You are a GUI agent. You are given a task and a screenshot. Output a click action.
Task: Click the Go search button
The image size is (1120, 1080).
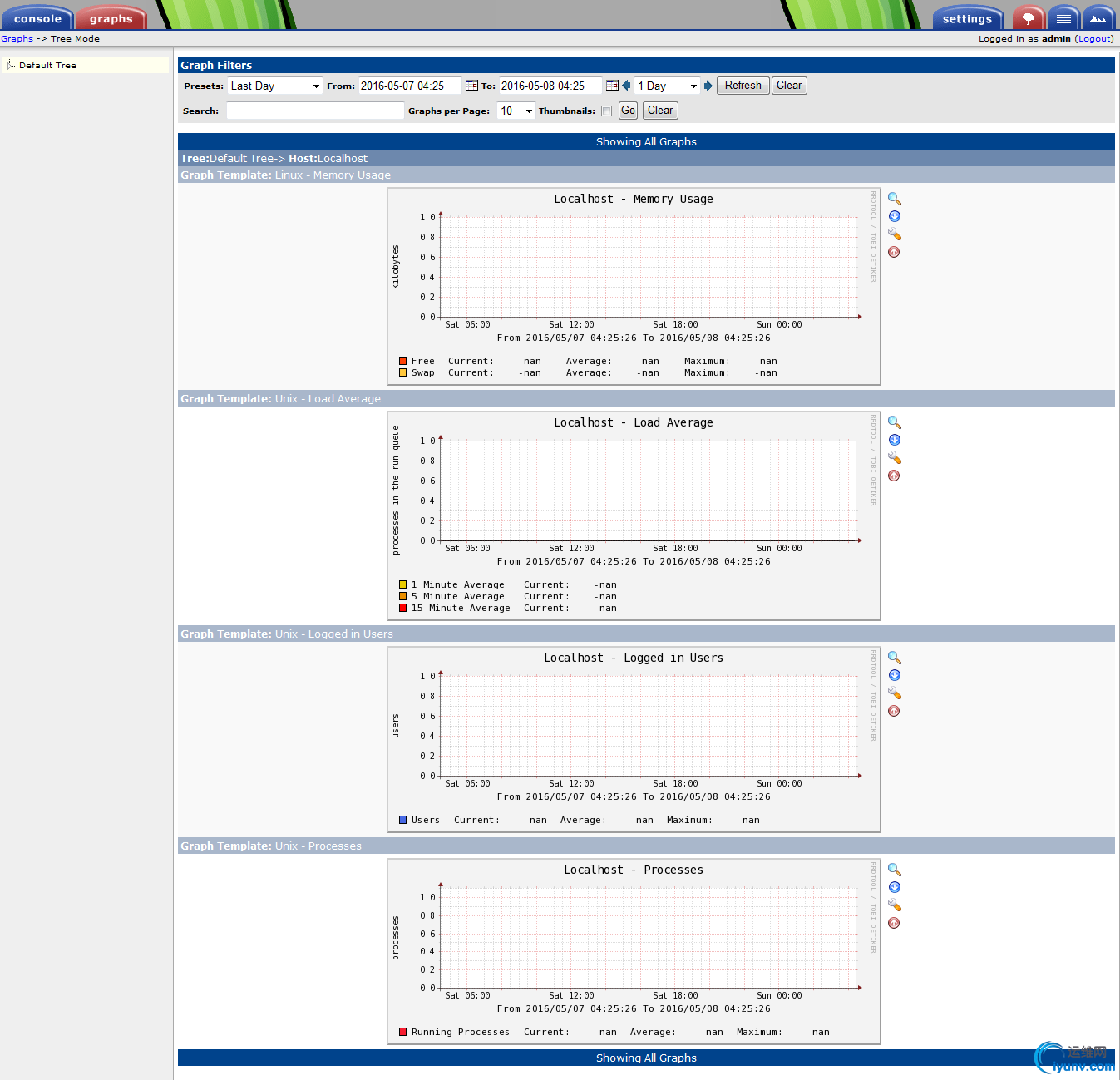628,111
